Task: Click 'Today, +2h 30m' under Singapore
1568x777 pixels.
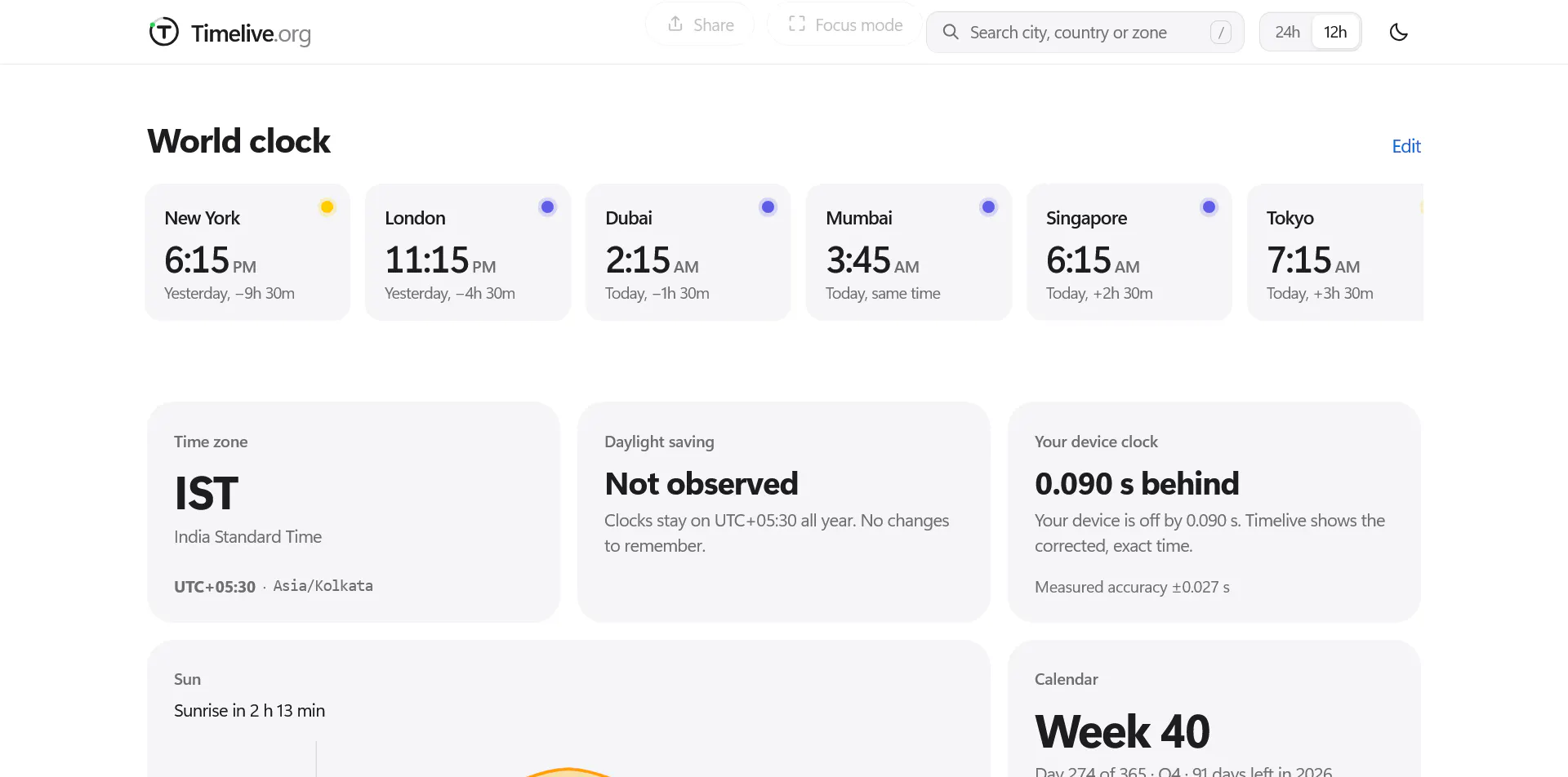Action: [x=1099, y=294]
